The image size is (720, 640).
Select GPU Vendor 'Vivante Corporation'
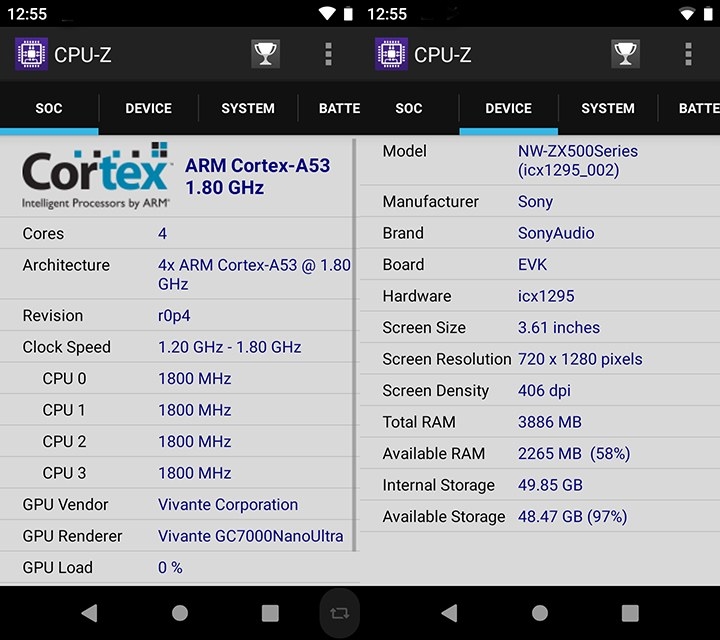pyautogui.click(x=228, y=505)
